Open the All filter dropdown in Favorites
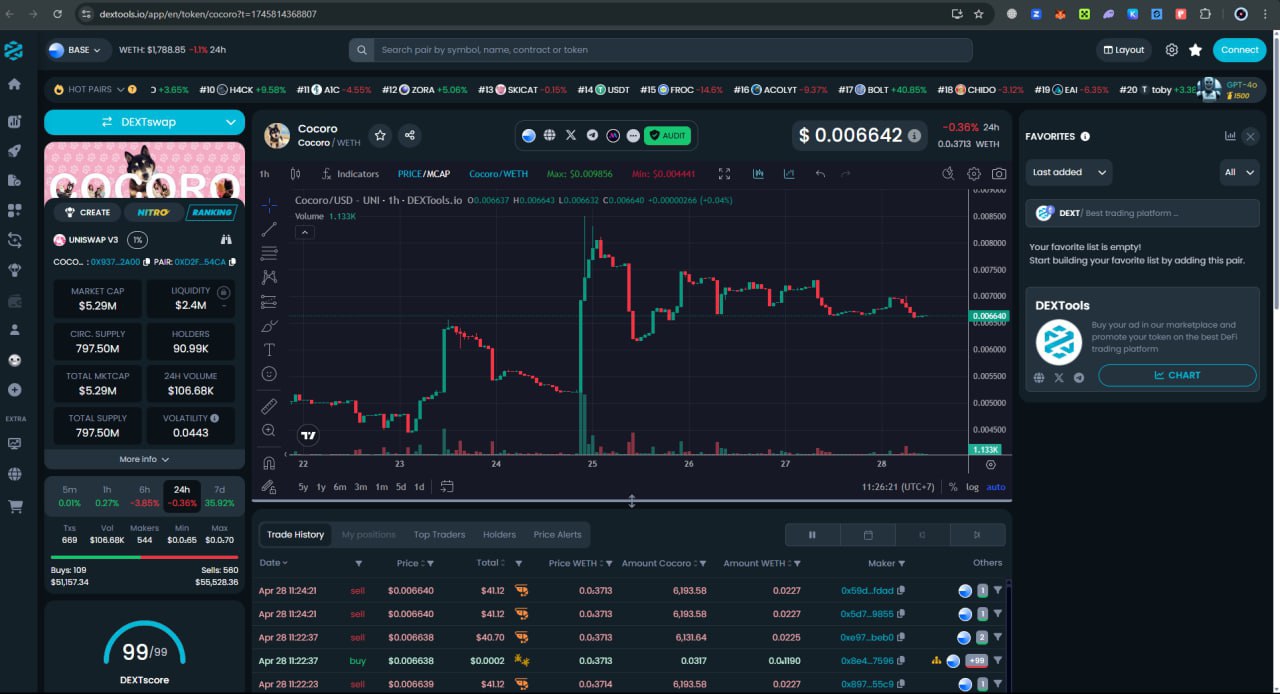The image size is (1280, 694). [1239, 172]
